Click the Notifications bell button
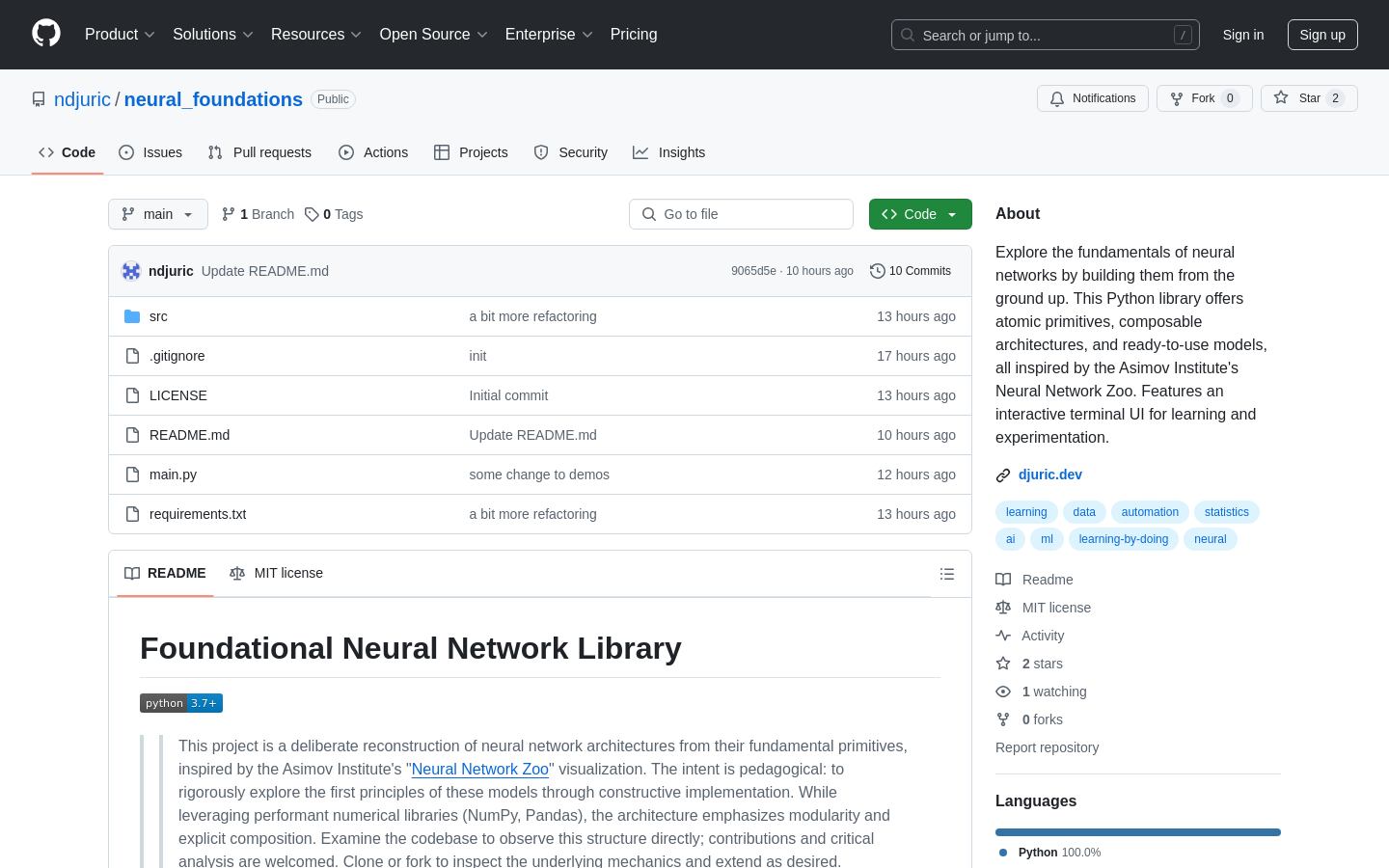Image resolution: width=1389 pixels, height=868 pixels. pos(1093,98)
